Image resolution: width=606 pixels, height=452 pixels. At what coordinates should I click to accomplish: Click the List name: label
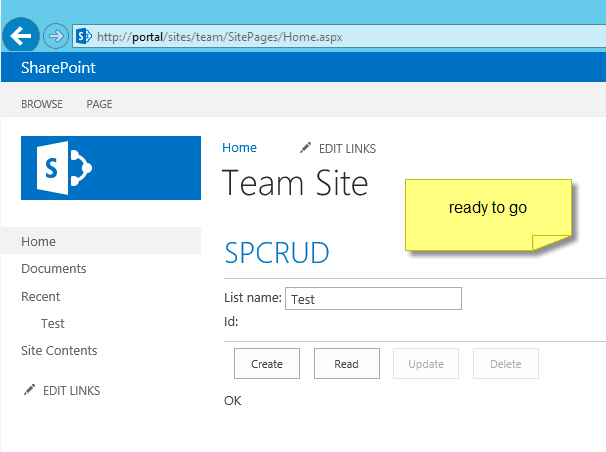coord(253,298)
